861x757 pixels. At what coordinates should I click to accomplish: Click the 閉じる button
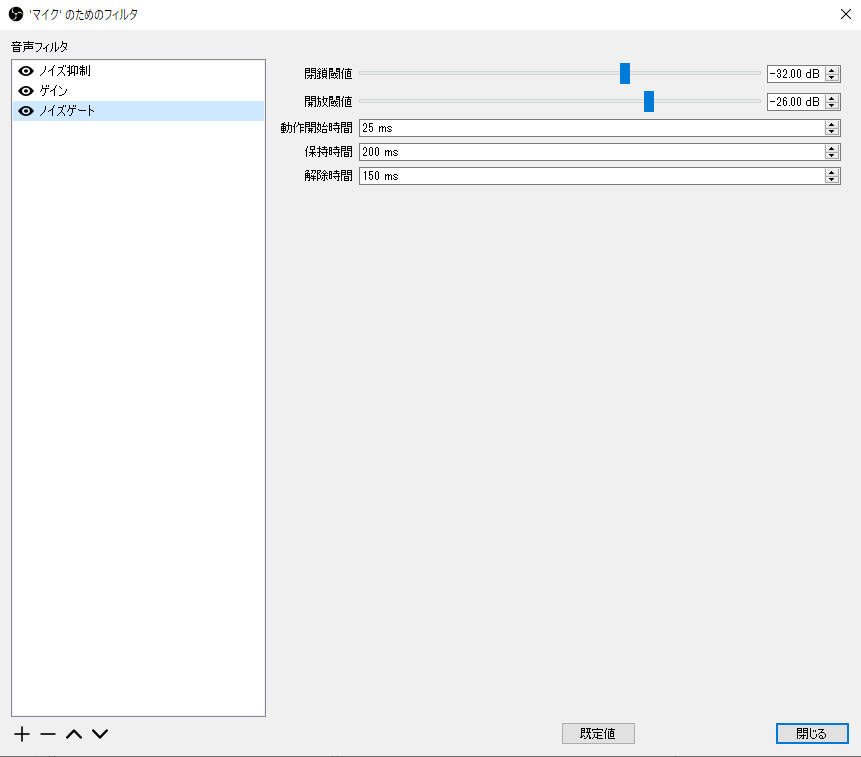(812, 733)
